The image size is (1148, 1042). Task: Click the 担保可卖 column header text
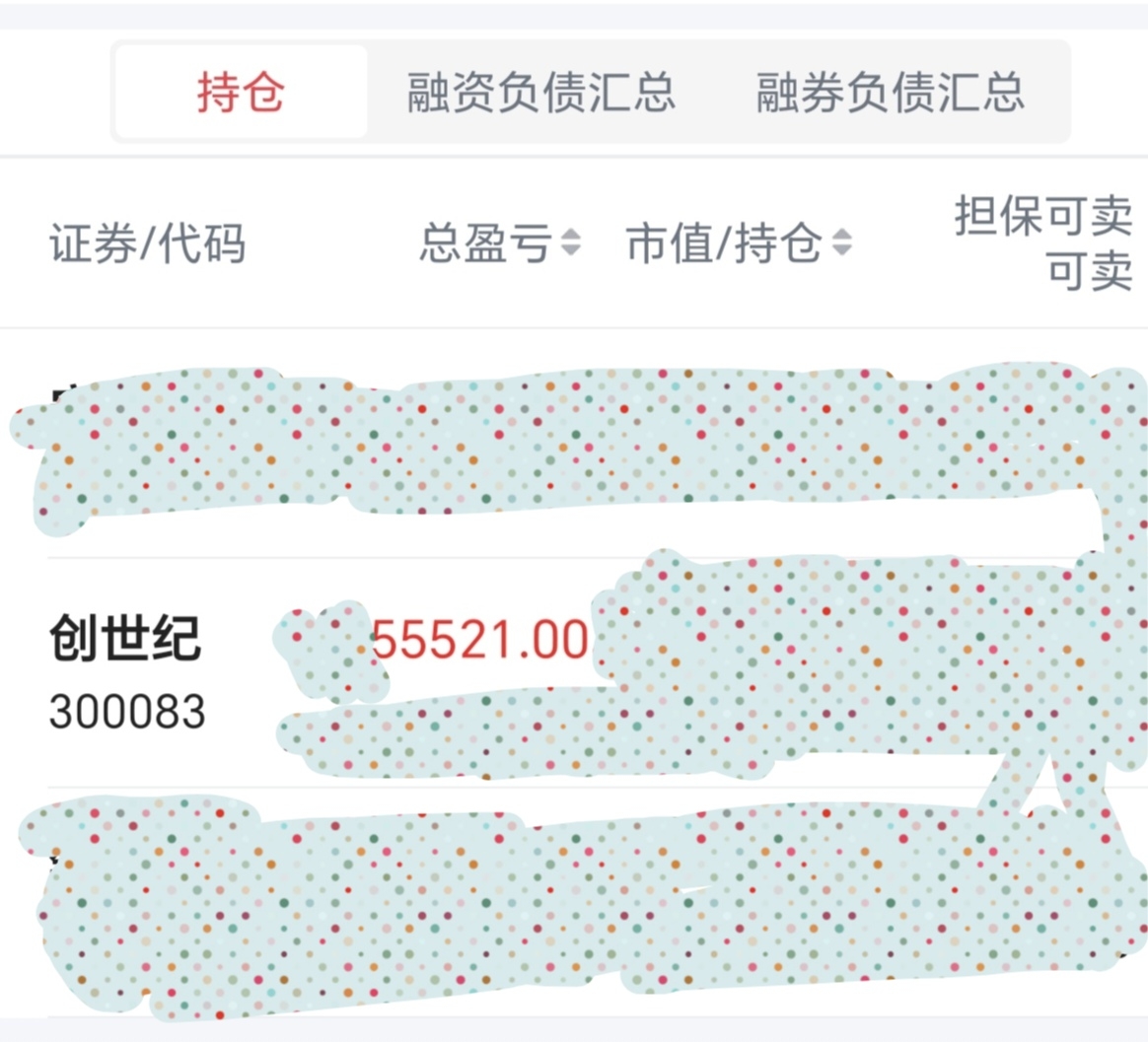pyautogui.click(x=1043, y=216)
